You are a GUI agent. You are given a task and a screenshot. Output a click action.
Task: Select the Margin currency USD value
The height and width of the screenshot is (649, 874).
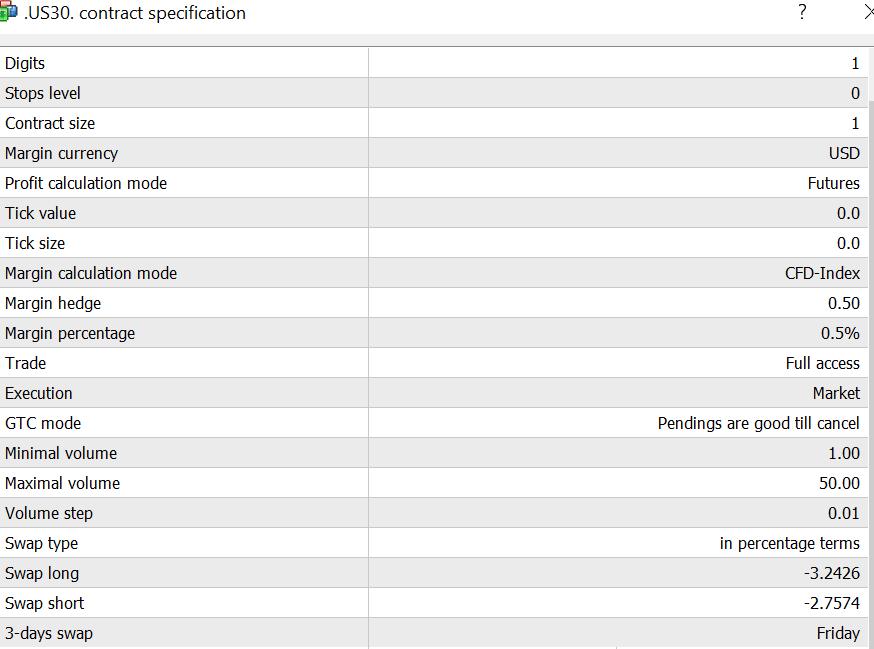pos(844,153)
